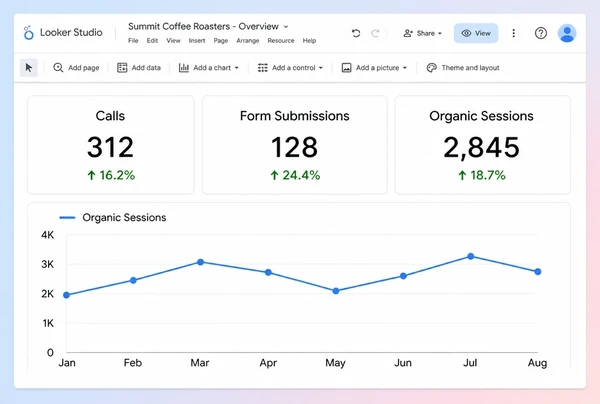Click the Aug data point on line chart

538,272
